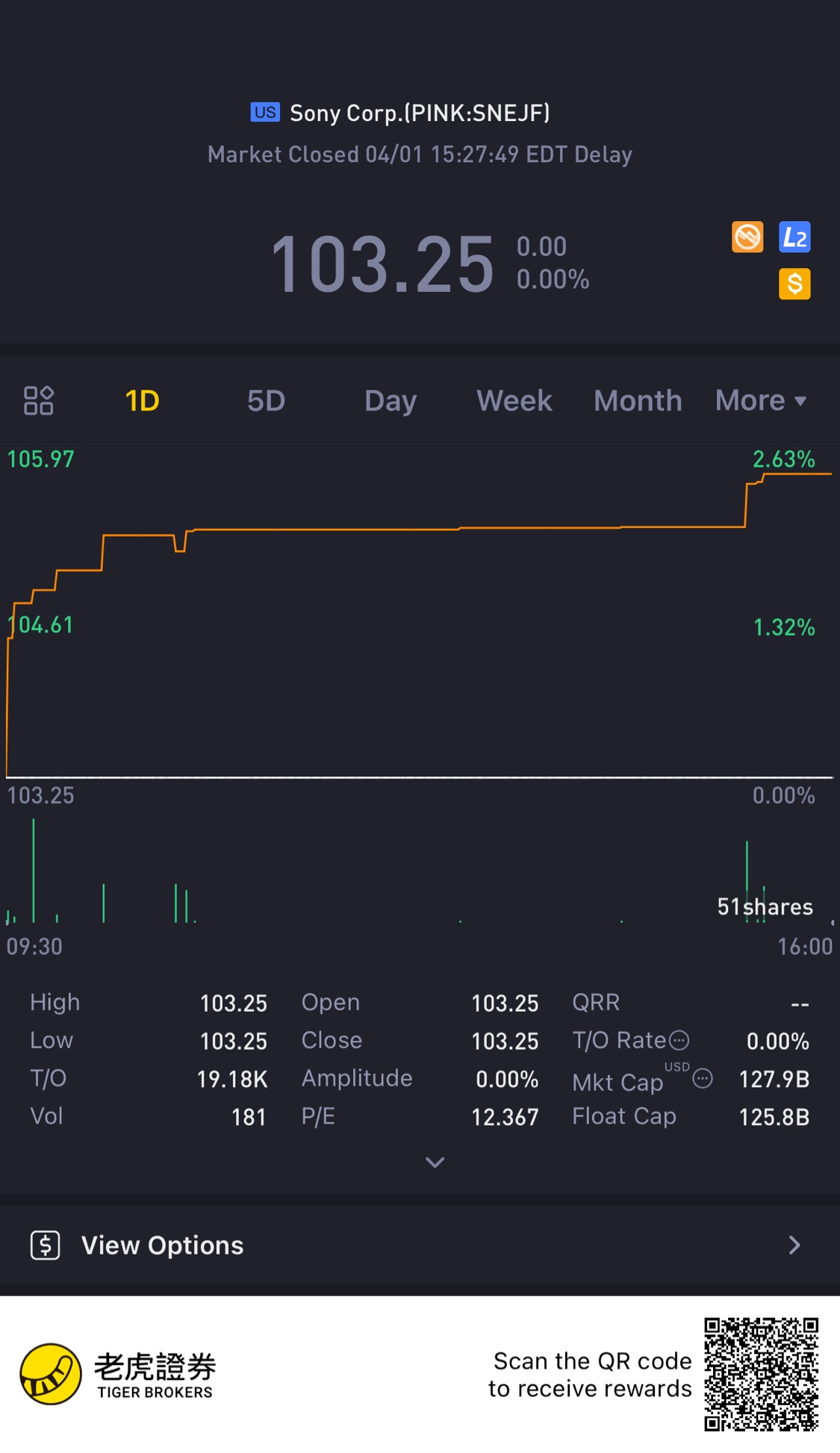This screenshot has height=1453, width=840.
Task: Expand more stock statistics chevron
Action: coord(435,1162)
